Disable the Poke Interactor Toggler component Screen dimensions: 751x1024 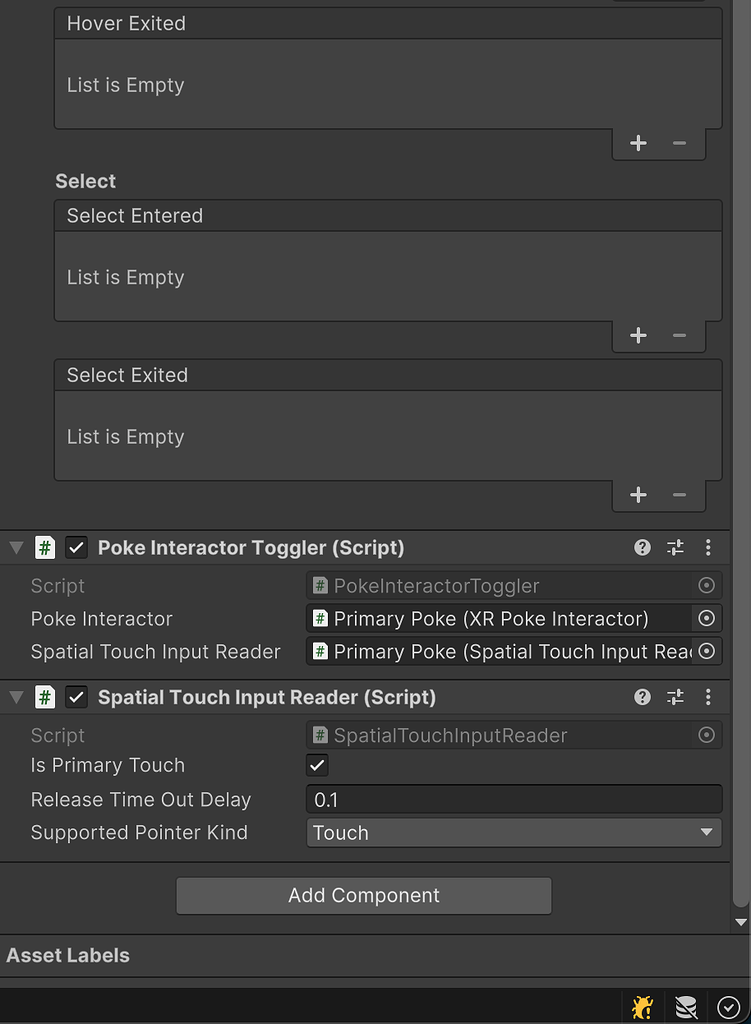click(76, 548)
